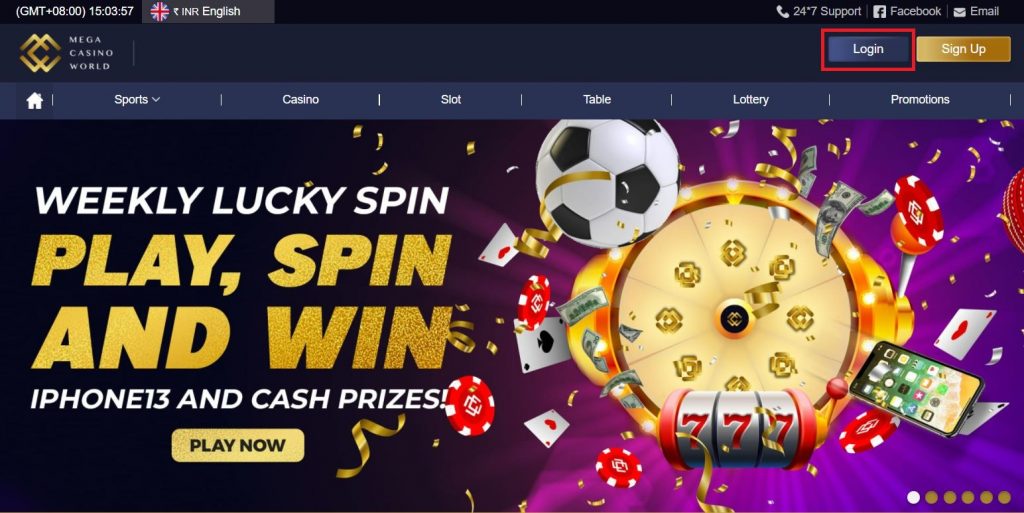
Task: View the Promotions page
Action: point(920,99)
